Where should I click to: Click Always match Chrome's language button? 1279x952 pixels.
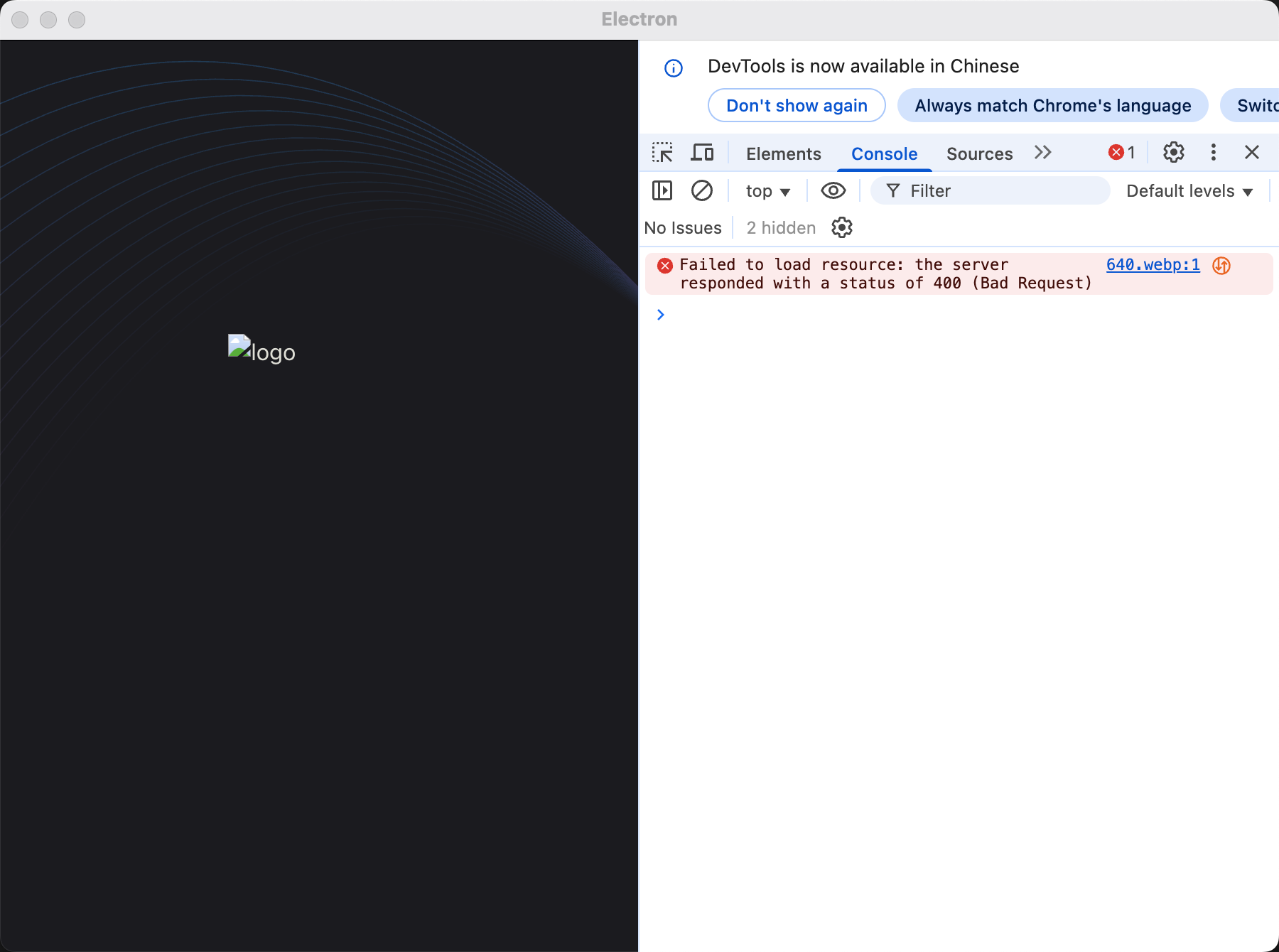pyautogui.click(x=1052, y=106)
